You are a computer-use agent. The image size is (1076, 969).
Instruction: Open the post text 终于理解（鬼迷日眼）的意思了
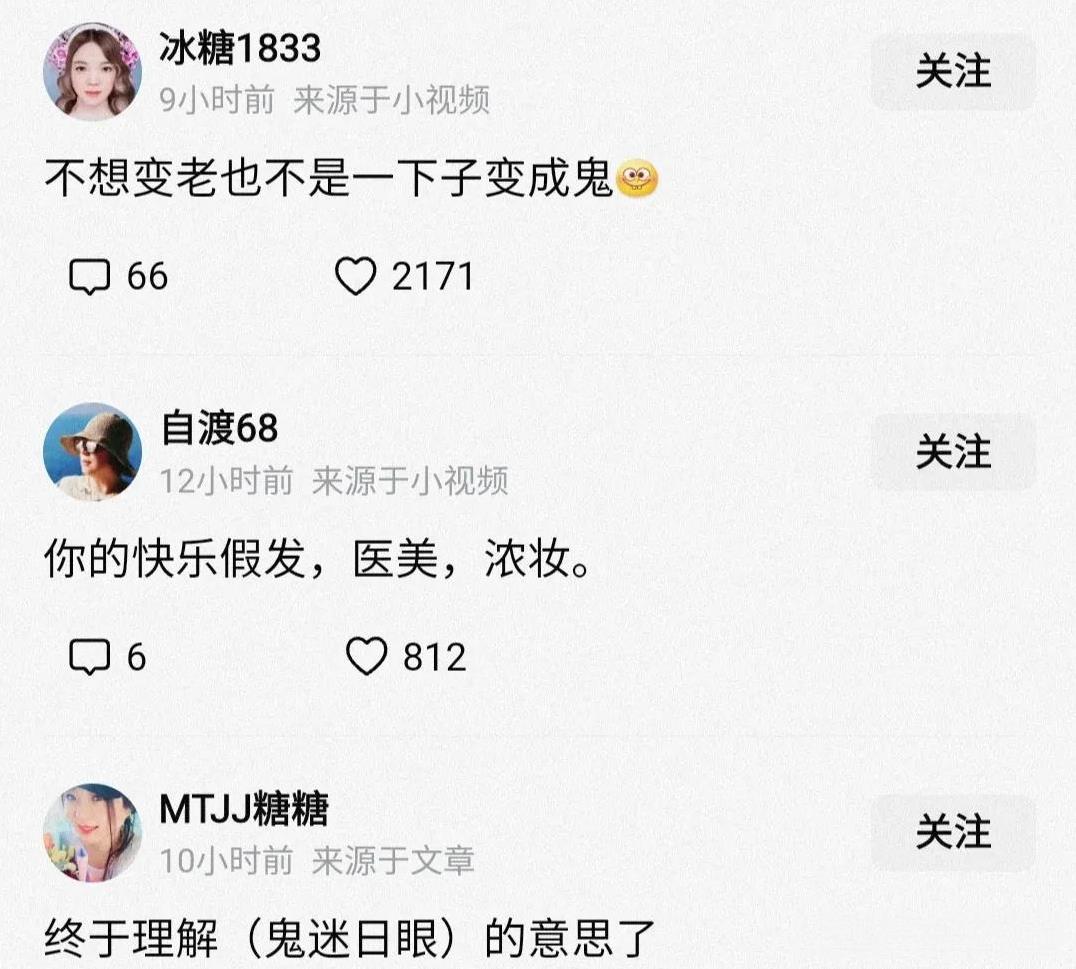click(350, 939)
